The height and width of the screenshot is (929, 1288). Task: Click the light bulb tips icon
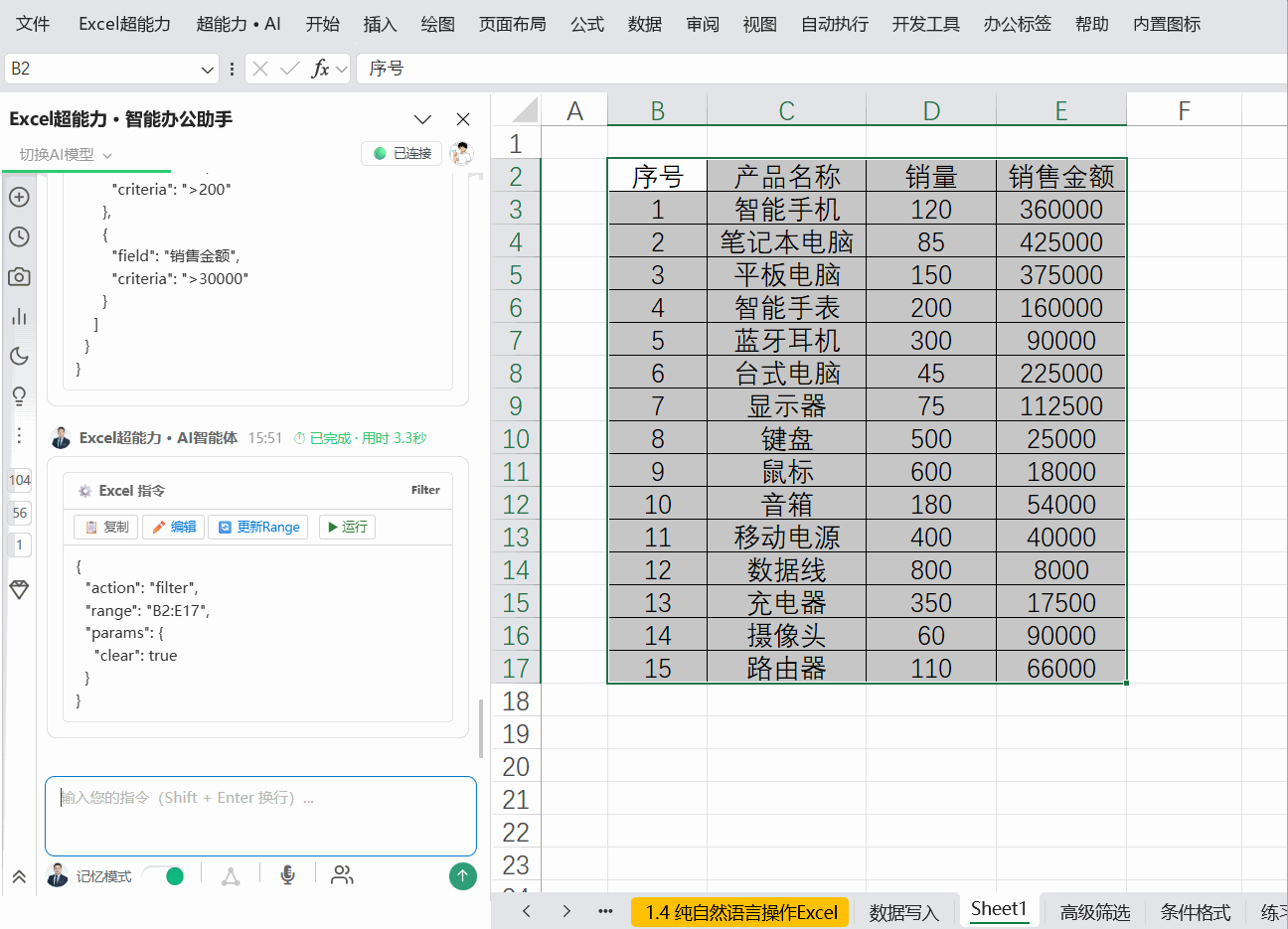click(19, 395)
